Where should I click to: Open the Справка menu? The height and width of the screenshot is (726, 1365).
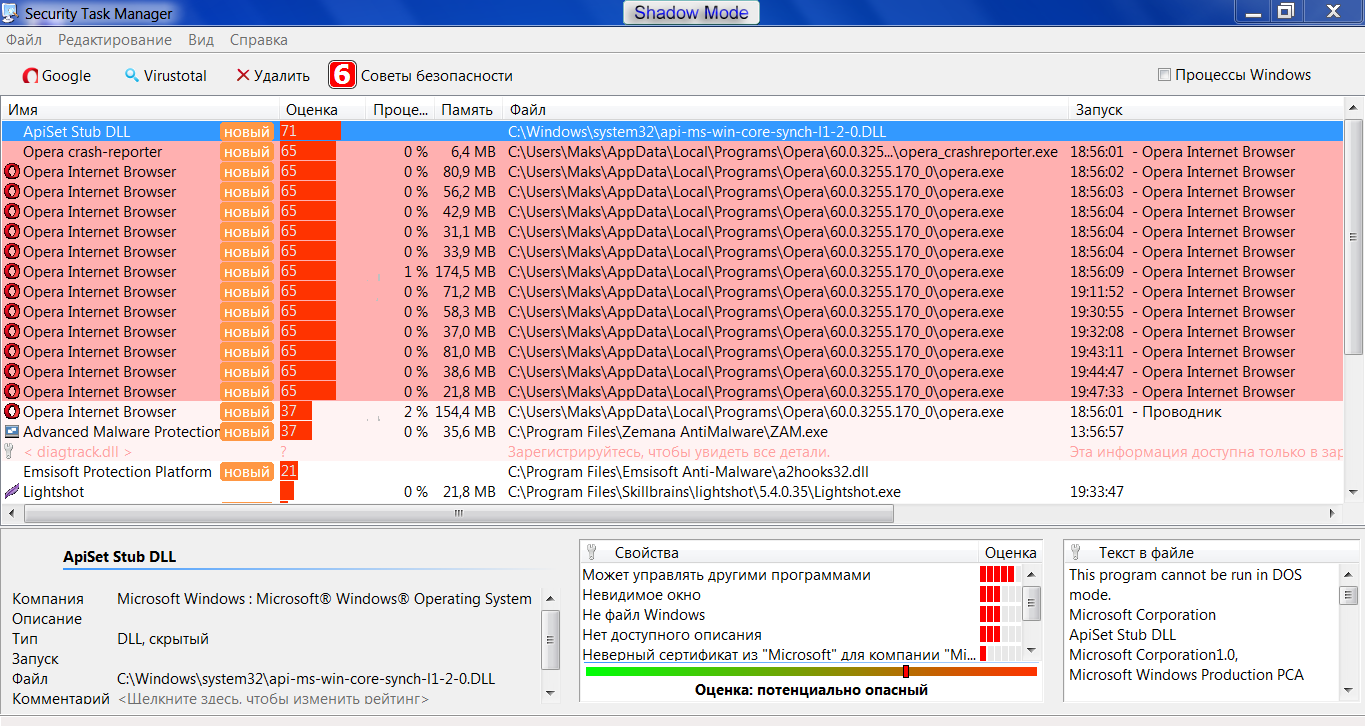click(x=259, y=40)
